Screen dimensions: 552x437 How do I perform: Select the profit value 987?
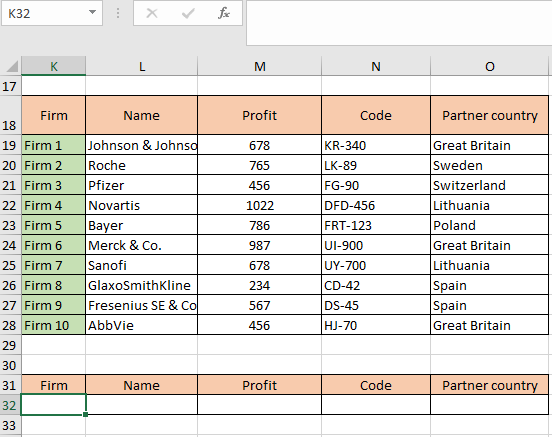pos(259,245)
